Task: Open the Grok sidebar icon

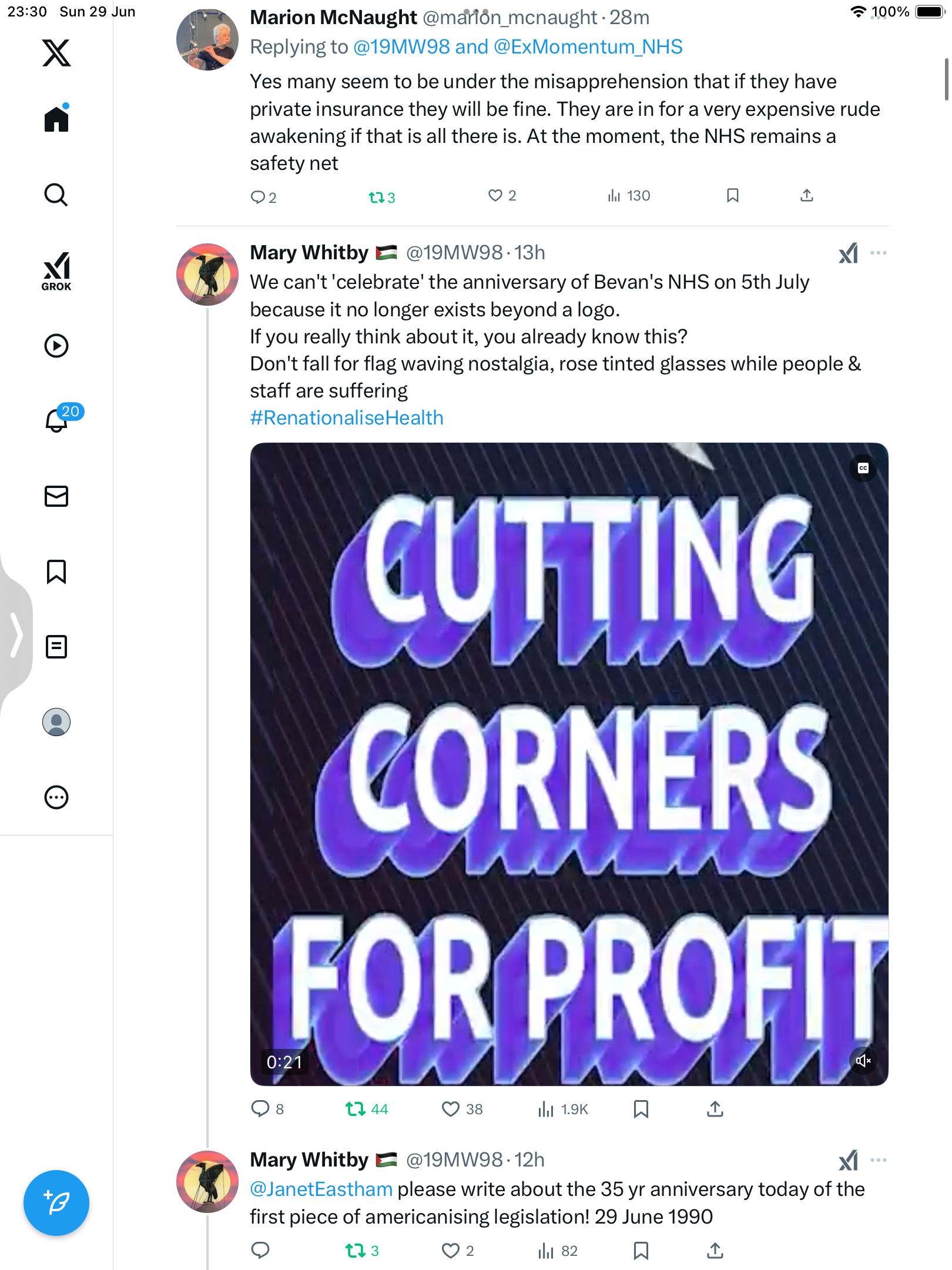Action: pos(56,271)
